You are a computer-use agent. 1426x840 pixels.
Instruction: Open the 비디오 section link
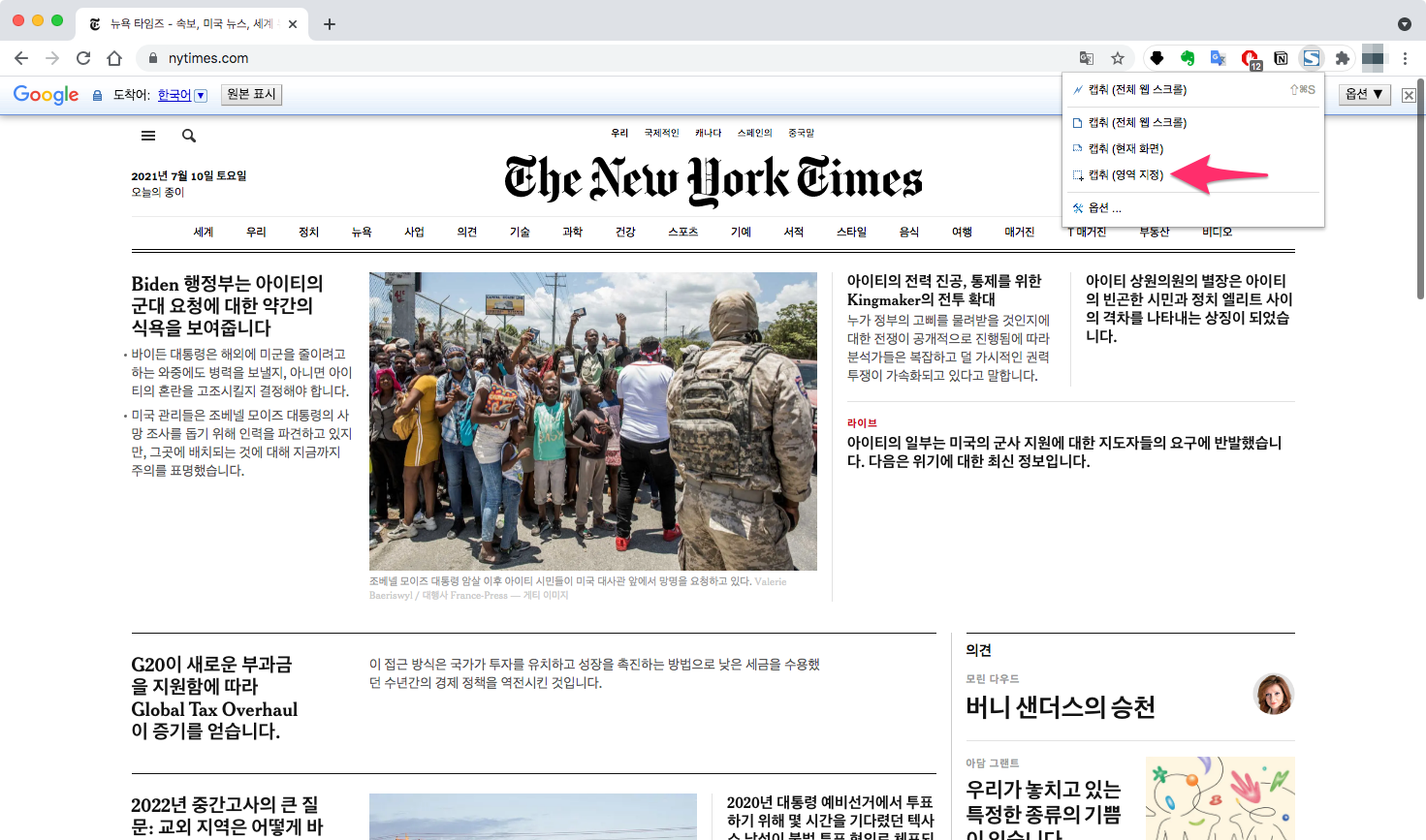pos(1218,232)
